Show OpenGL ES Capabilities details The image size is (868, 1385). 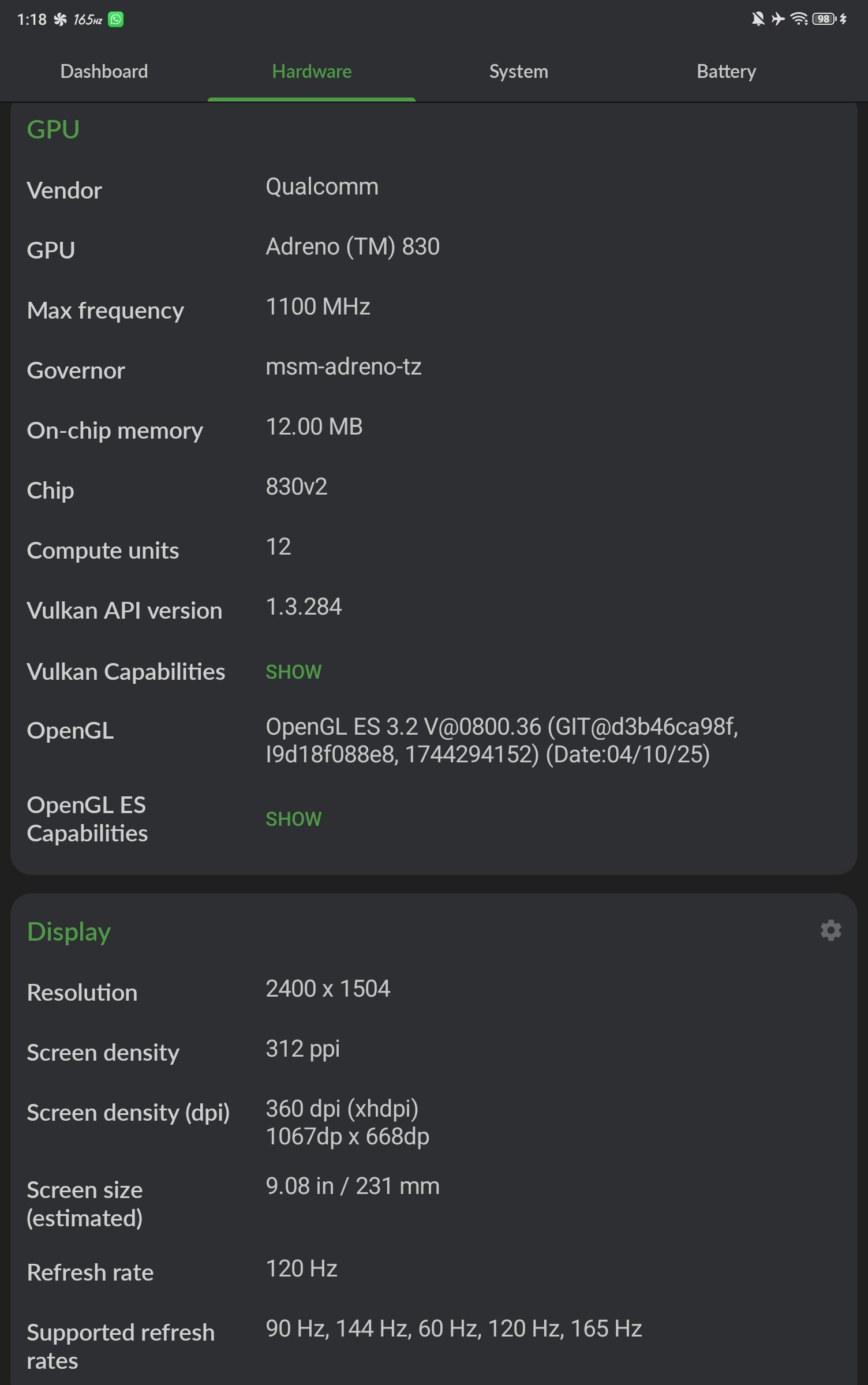(293, 819)
